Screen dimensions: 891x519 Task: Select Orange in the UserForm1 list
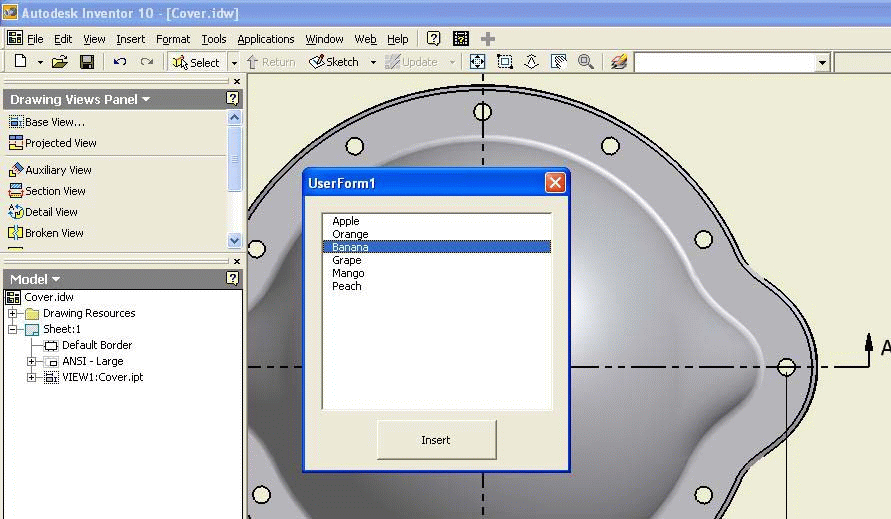click(436, 234)
